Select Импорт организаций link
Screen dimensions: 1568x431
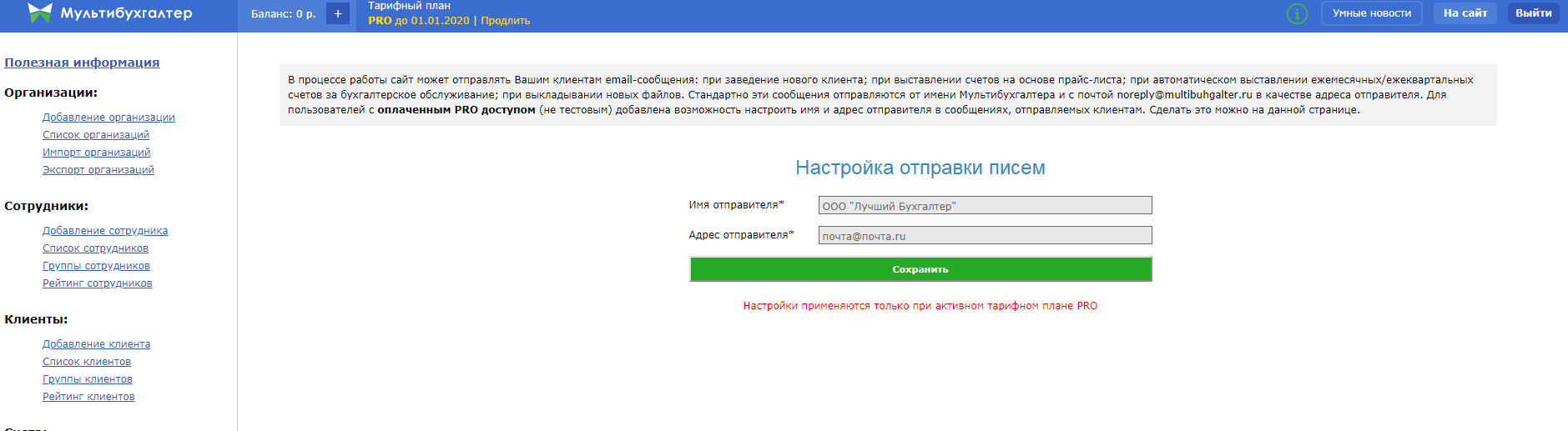(x=97, y=153)
